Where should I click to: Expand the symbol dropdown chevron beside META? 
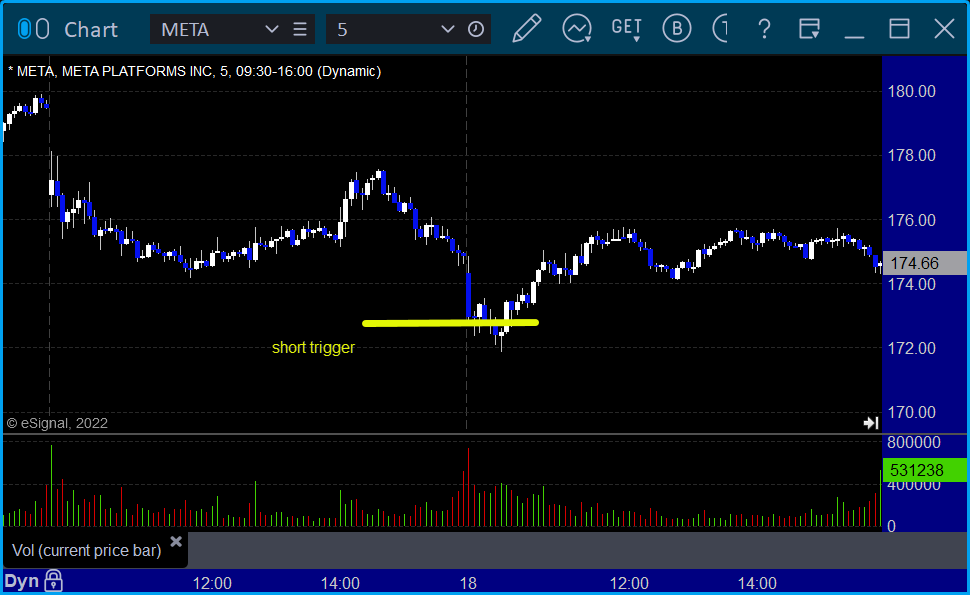(272, 29)
